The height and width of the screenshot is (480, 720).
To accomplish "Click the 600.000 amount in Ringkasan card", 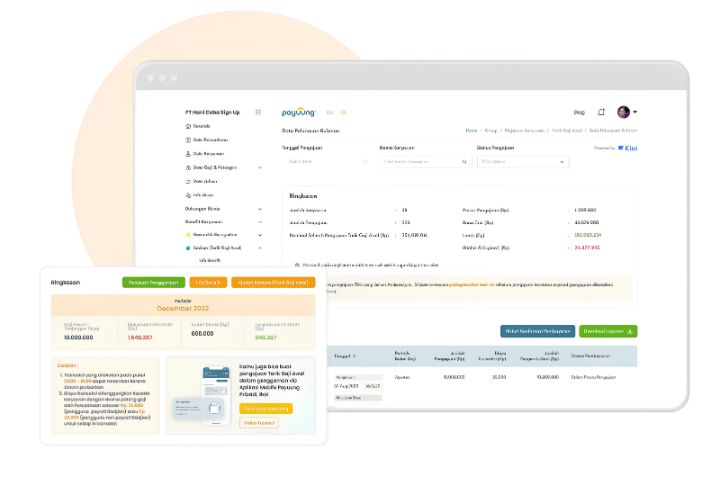I will 202,333.
